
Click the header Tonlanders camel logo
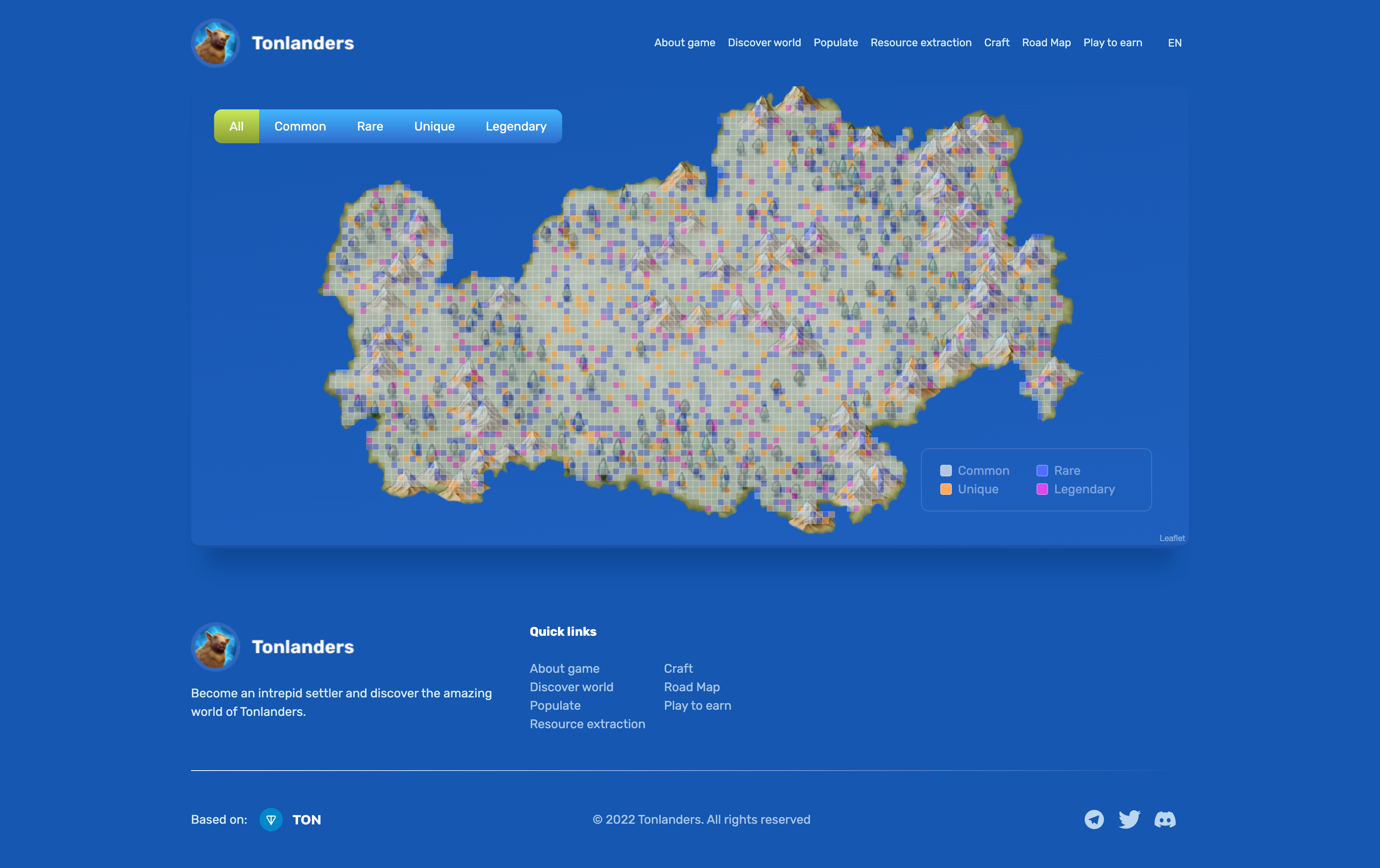click(x=216, y=43)
